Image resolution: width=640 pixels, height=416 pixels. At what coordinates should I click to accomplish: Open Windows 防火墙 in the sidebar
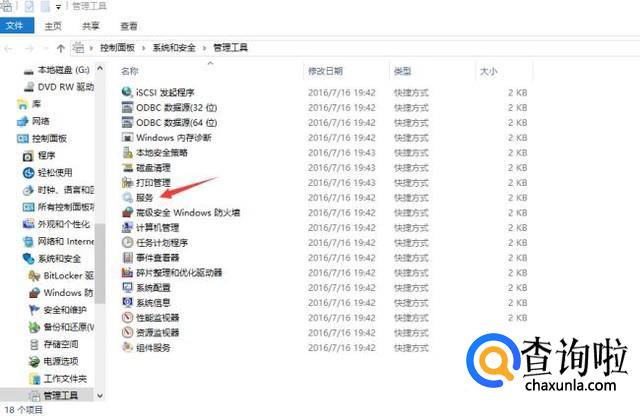tap(61, 293)
